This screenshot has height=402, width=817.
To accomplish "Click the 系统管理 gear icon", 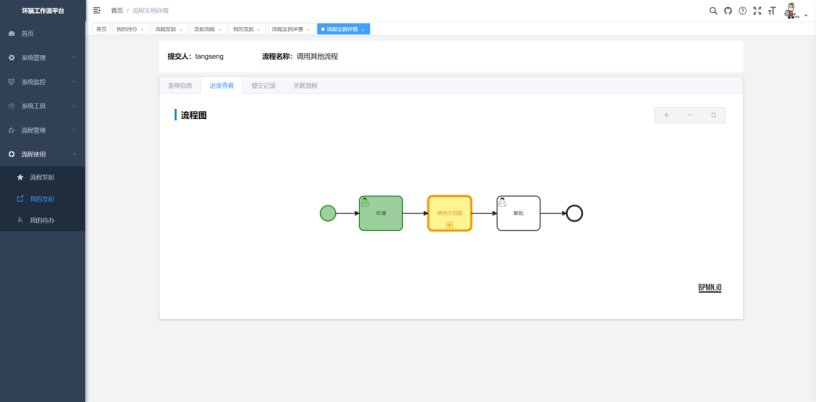I will click(12, 58).
